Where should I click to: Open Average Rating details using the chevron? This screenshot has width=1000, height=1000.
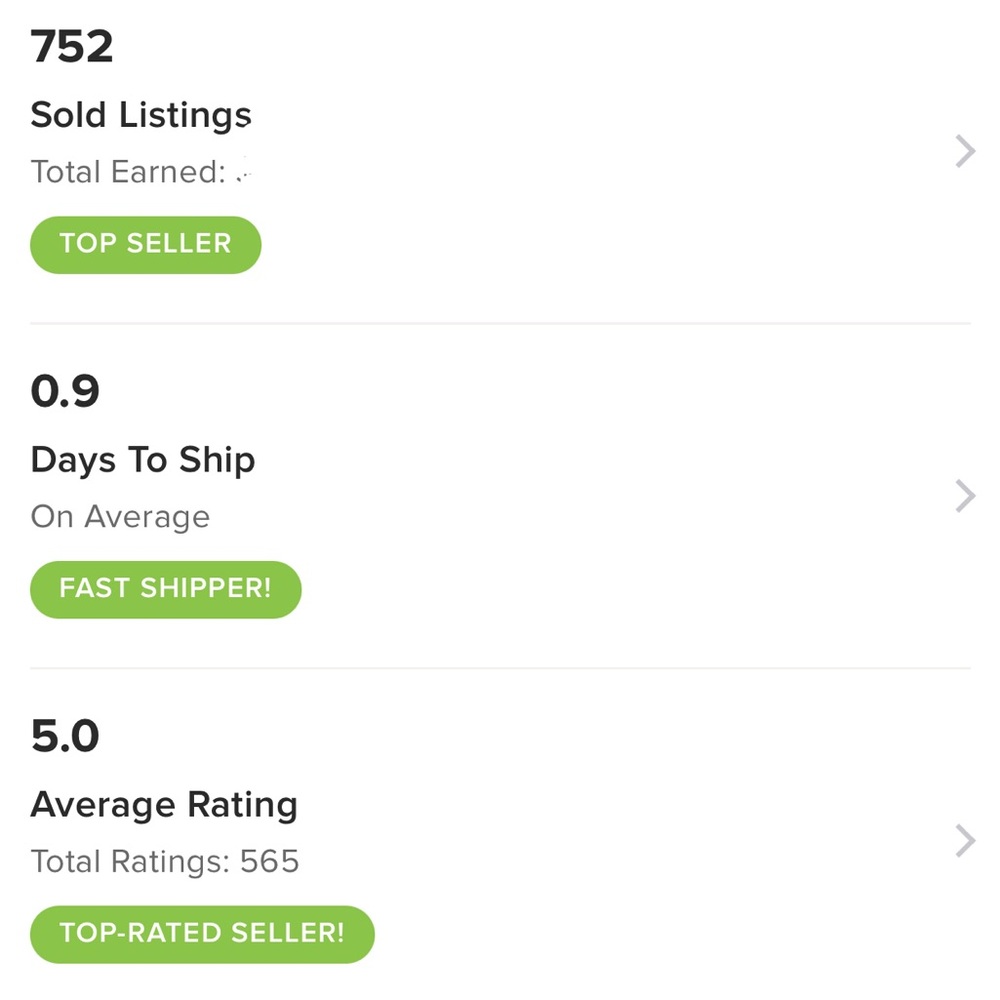[x=963, y=840]
